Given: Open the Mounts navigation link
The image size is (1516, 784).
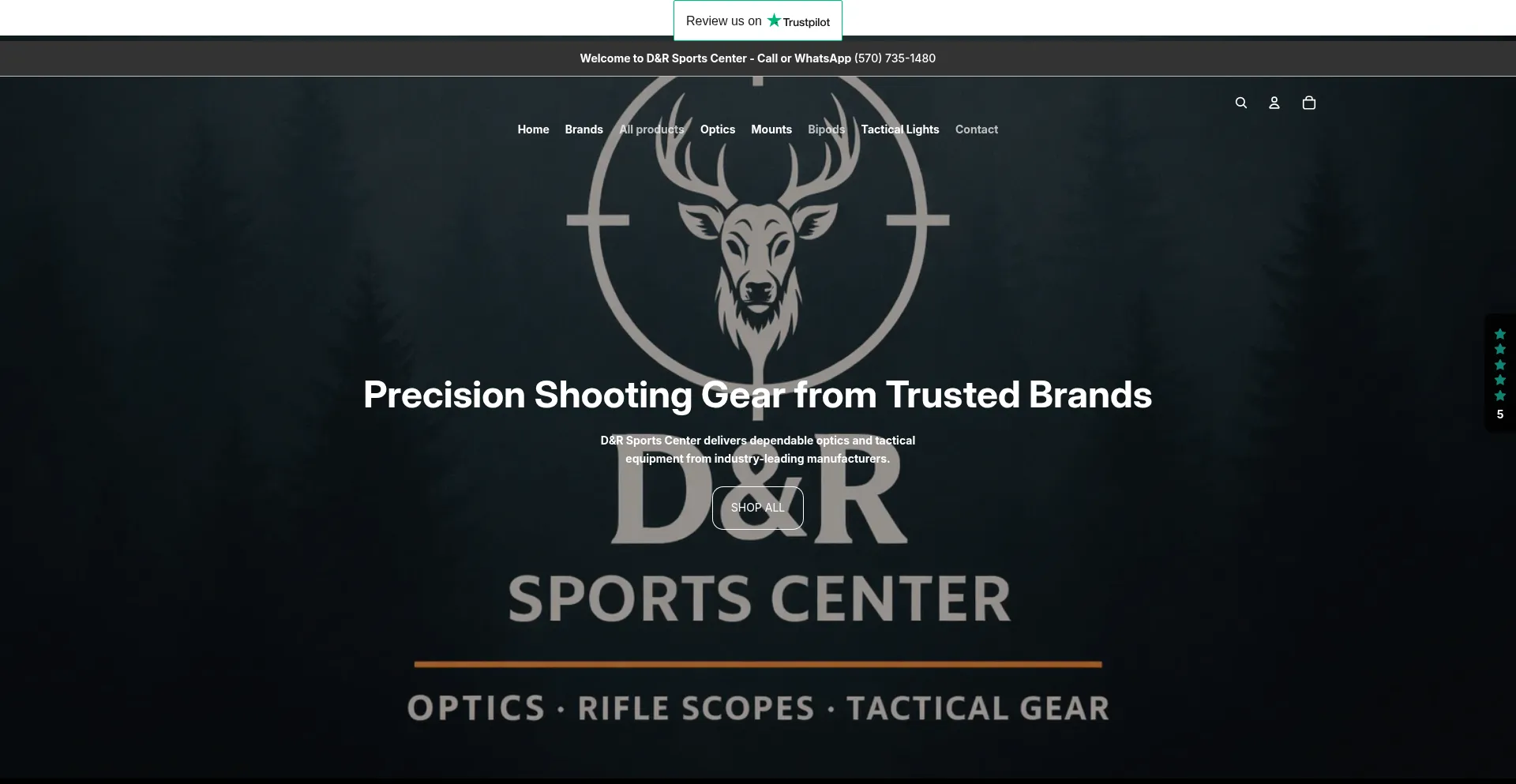Looking at the screenshot, I should [771, 129].
